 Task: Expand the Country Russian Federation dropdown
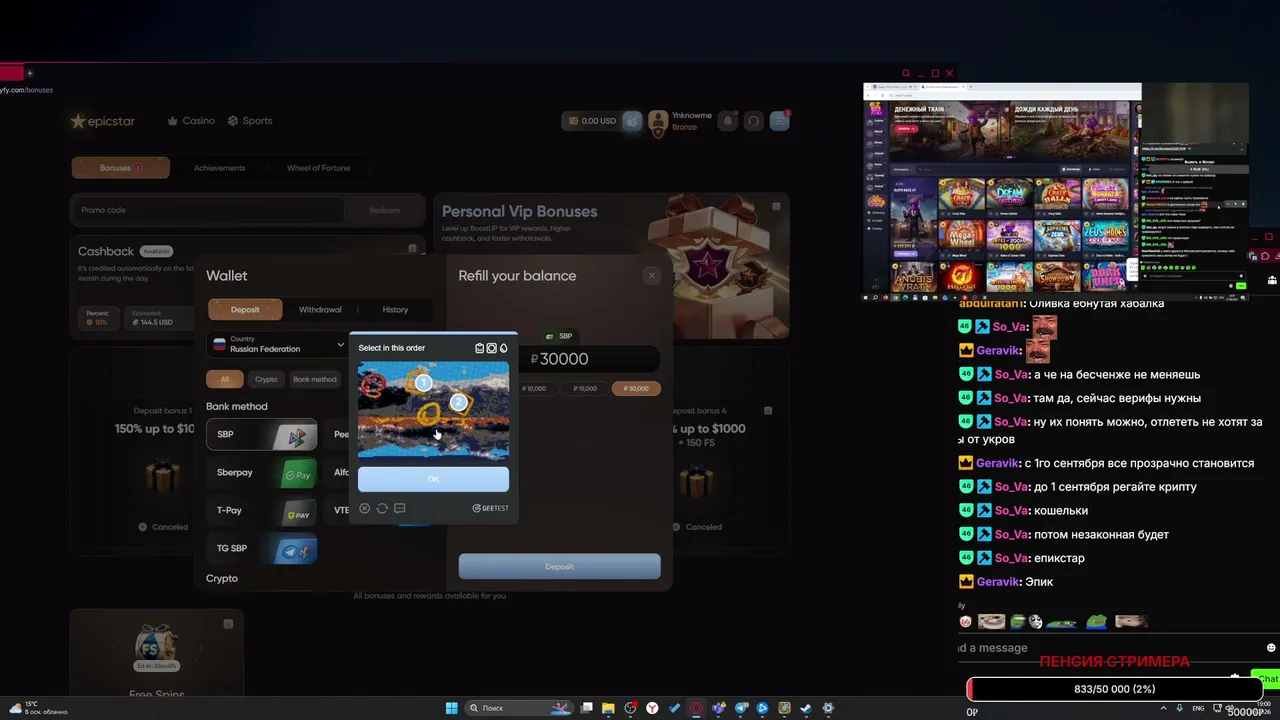(278, 345)
